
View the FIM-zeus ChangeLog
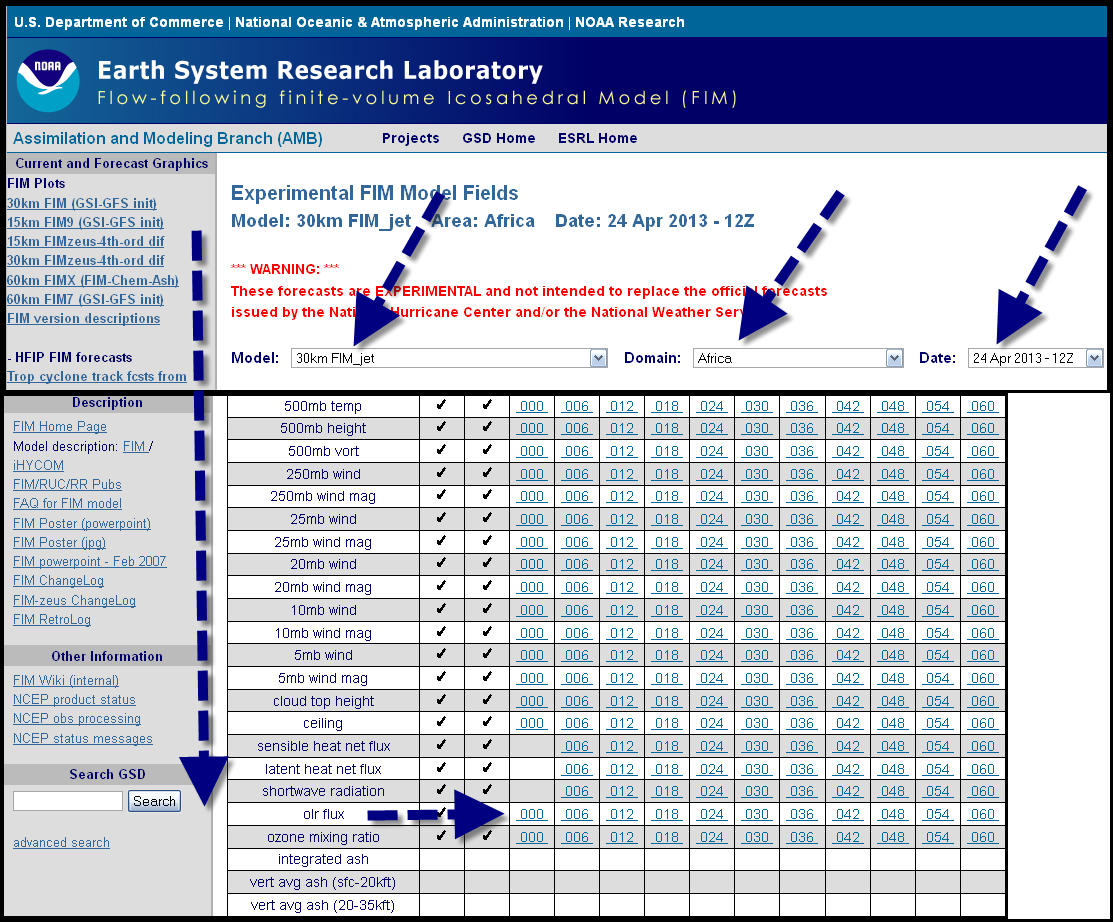74,600
